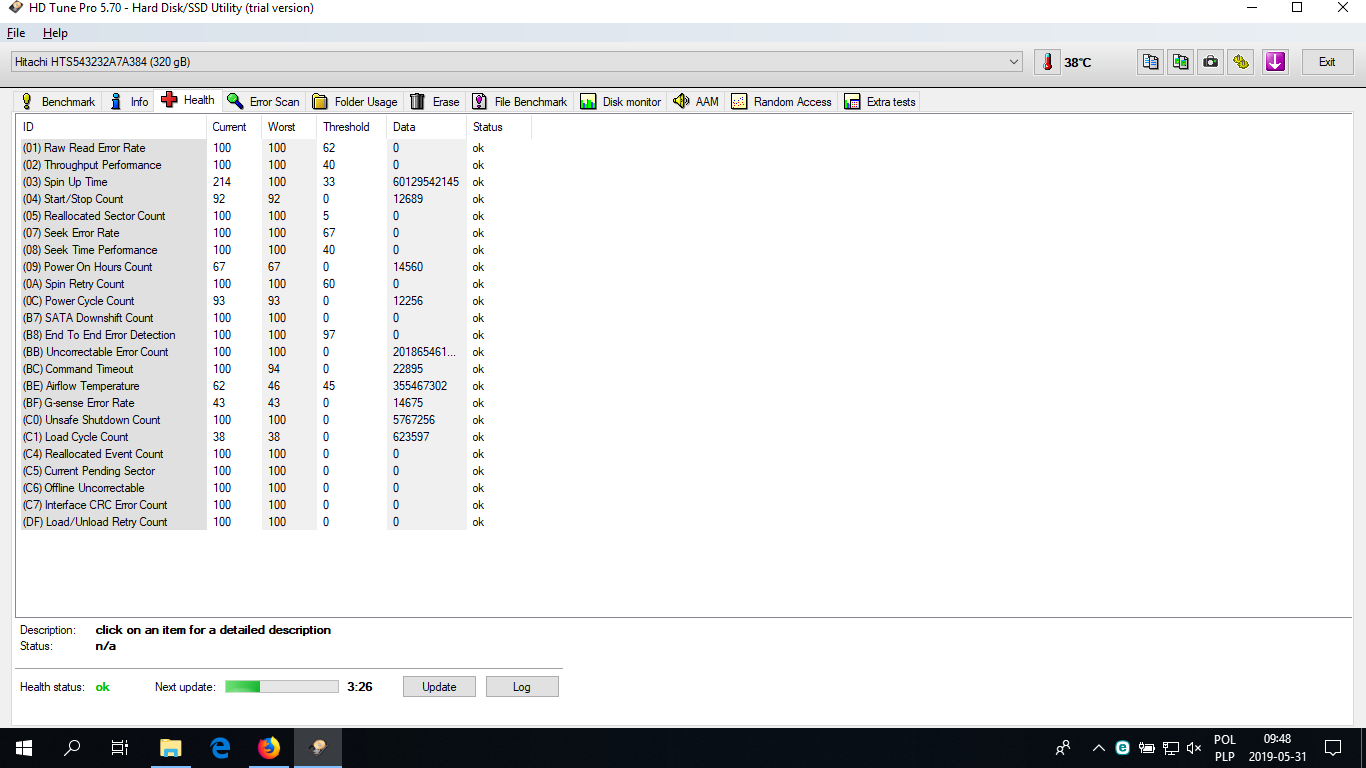The height and width of the screenshot is (768, 1366).
Task: Select Unsafe Shutdown Count row
Action: coord(275,420)
